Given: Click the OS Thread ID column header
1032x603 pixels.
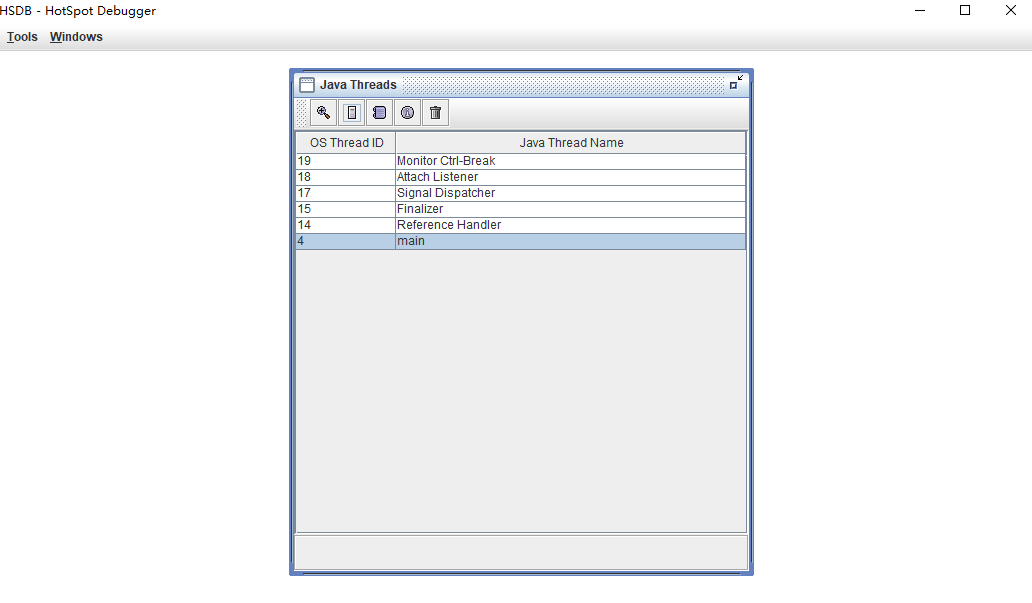Looking at the screenshot, I should point(346,143).
